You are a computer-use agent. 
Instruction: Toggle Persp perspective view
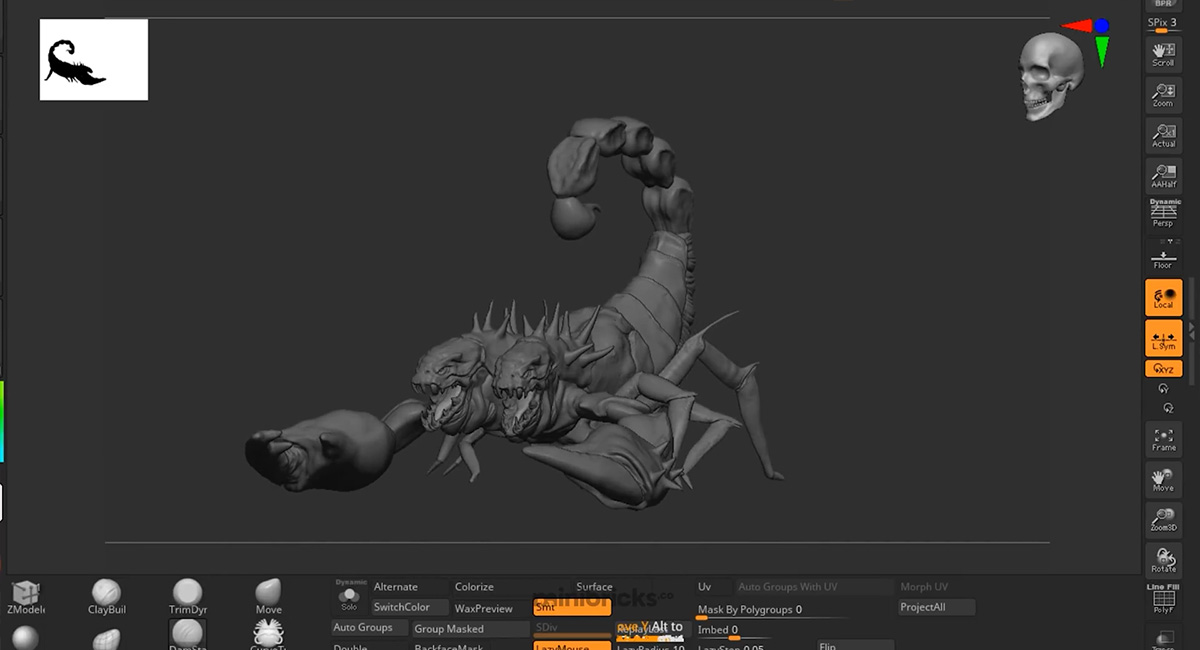pos(1163,214)
